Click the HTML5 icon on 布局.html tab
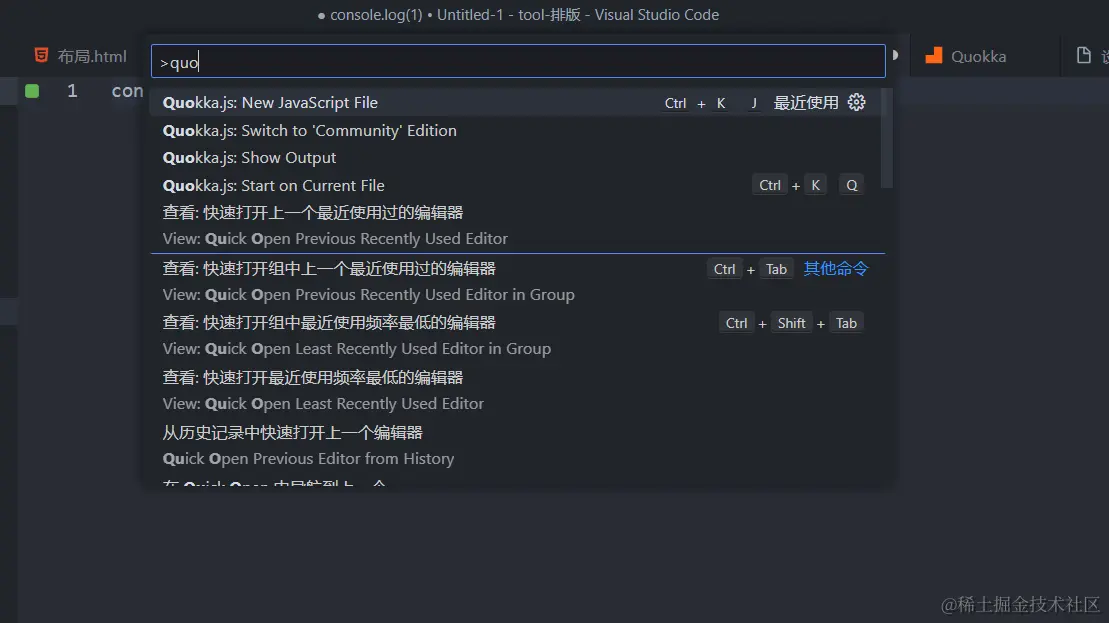This screenshot has height=623, width=1109. point(42,55)
